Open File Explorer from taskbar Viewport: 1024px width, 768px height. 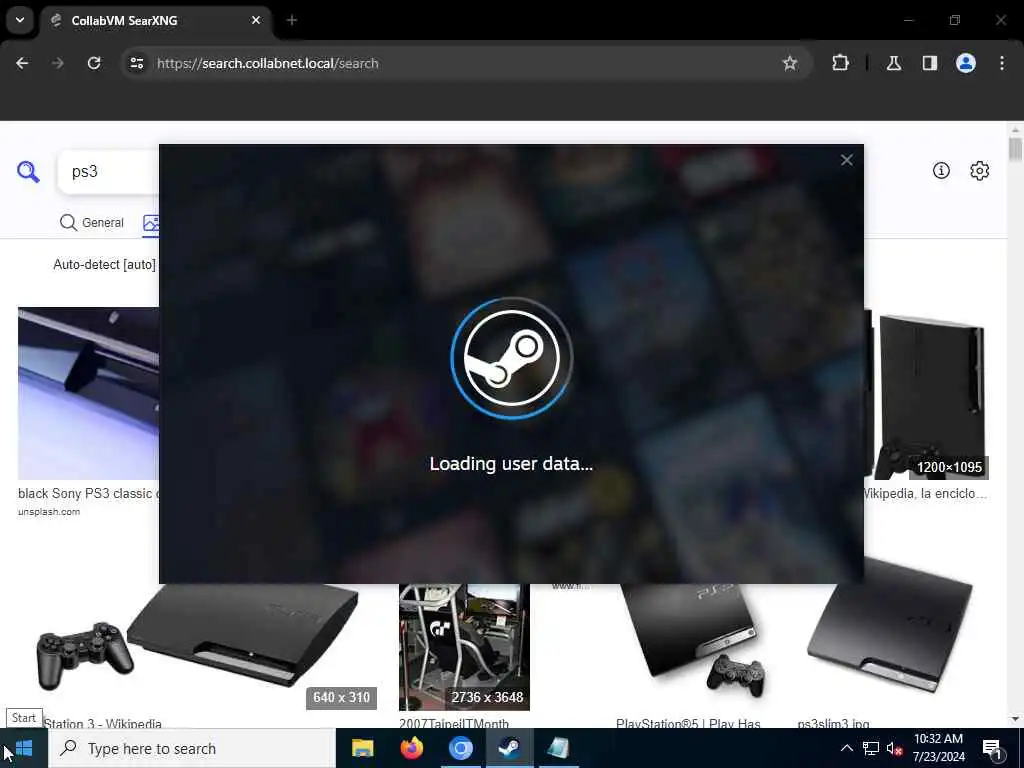[x=362, y=748]
